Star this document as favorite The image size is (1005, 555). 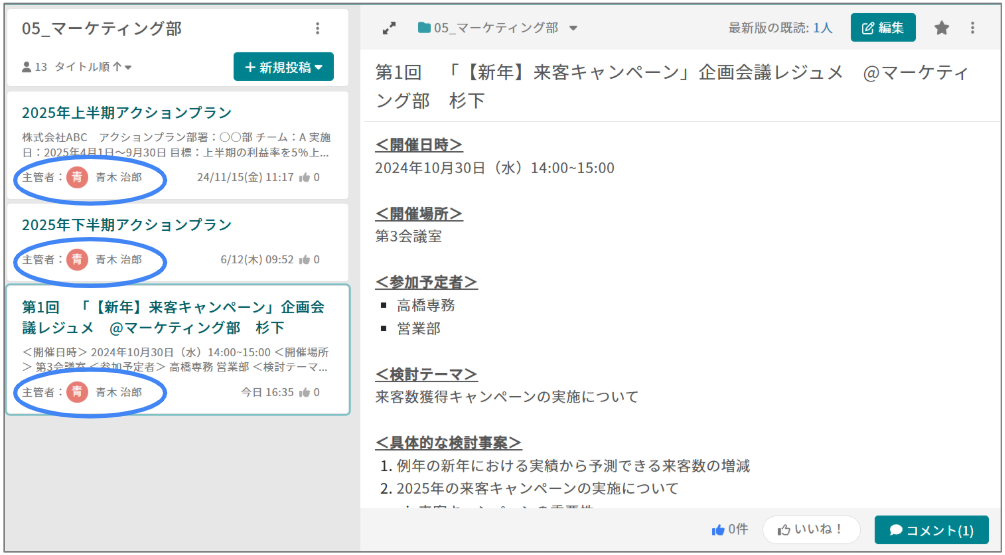tap(941, 28)
